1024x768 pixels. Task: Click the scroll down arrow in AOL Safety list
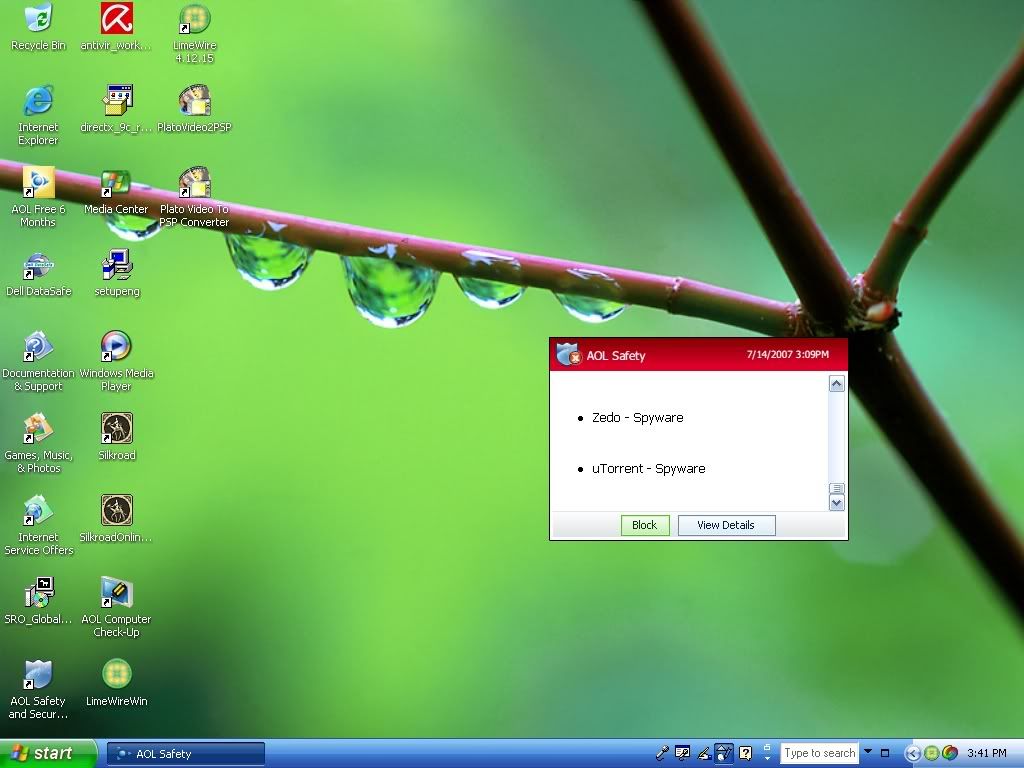click(x=837, y=503)
